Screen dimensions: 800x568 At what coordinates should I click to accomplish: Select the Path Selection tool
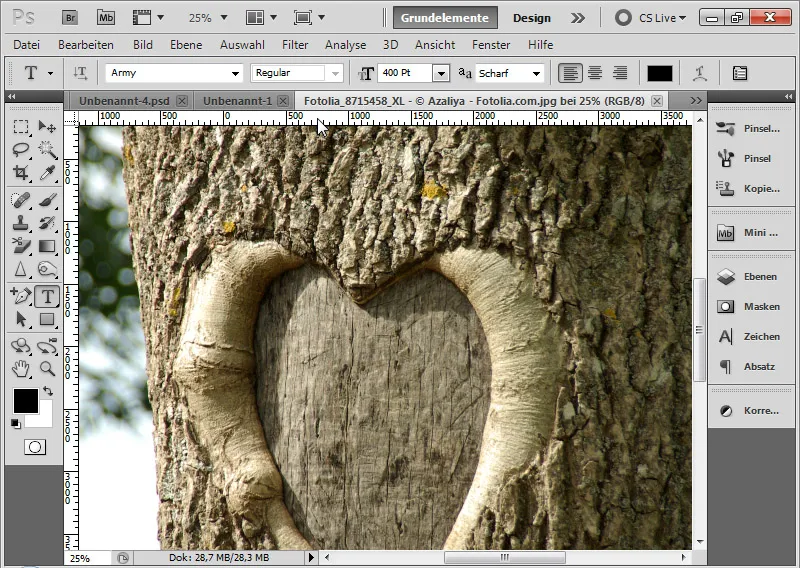pos(21,319)
